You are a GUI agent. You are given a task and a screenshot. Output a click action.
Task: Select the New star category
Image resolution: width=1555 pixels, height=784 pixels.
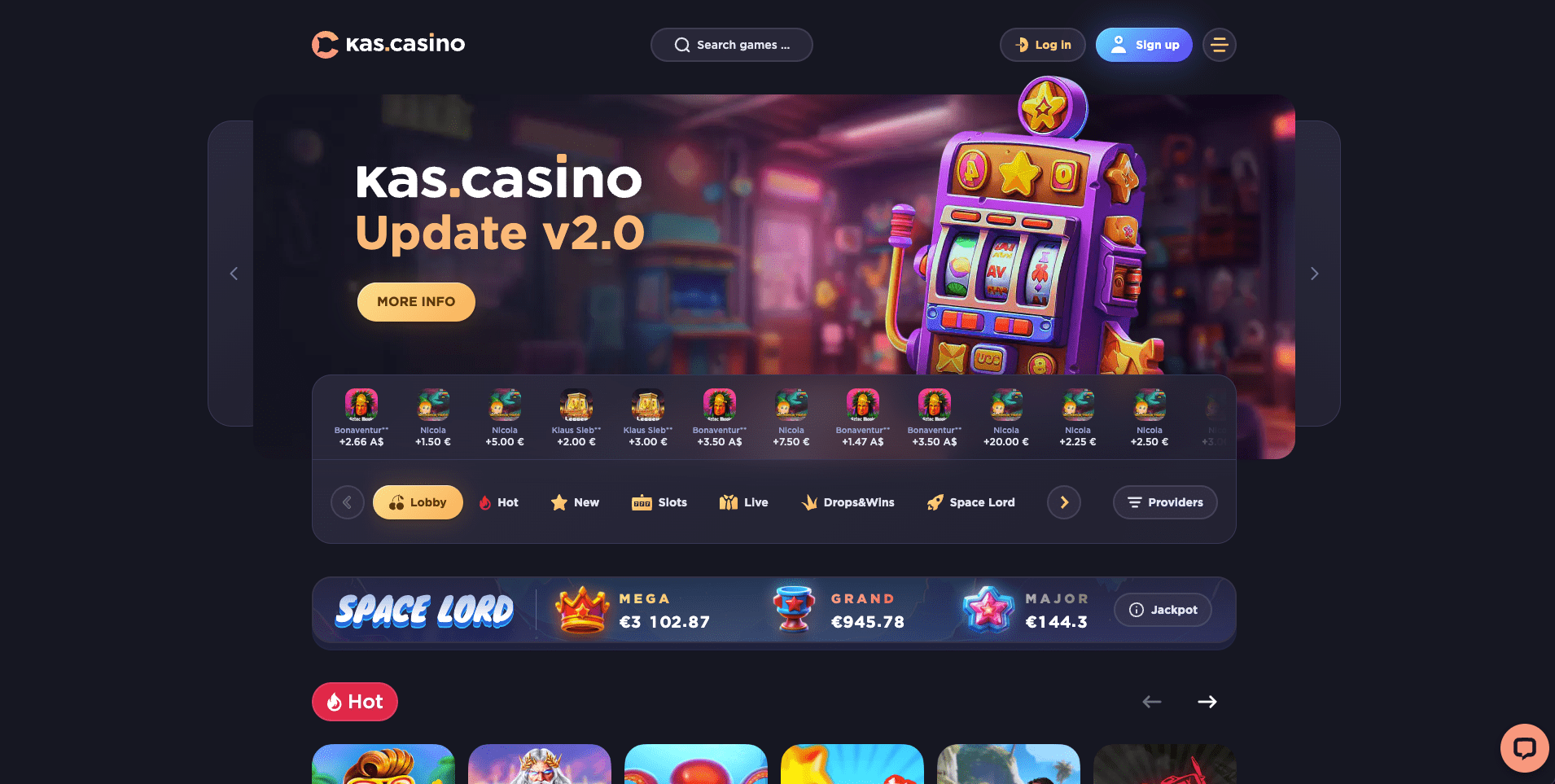(575, 502)
